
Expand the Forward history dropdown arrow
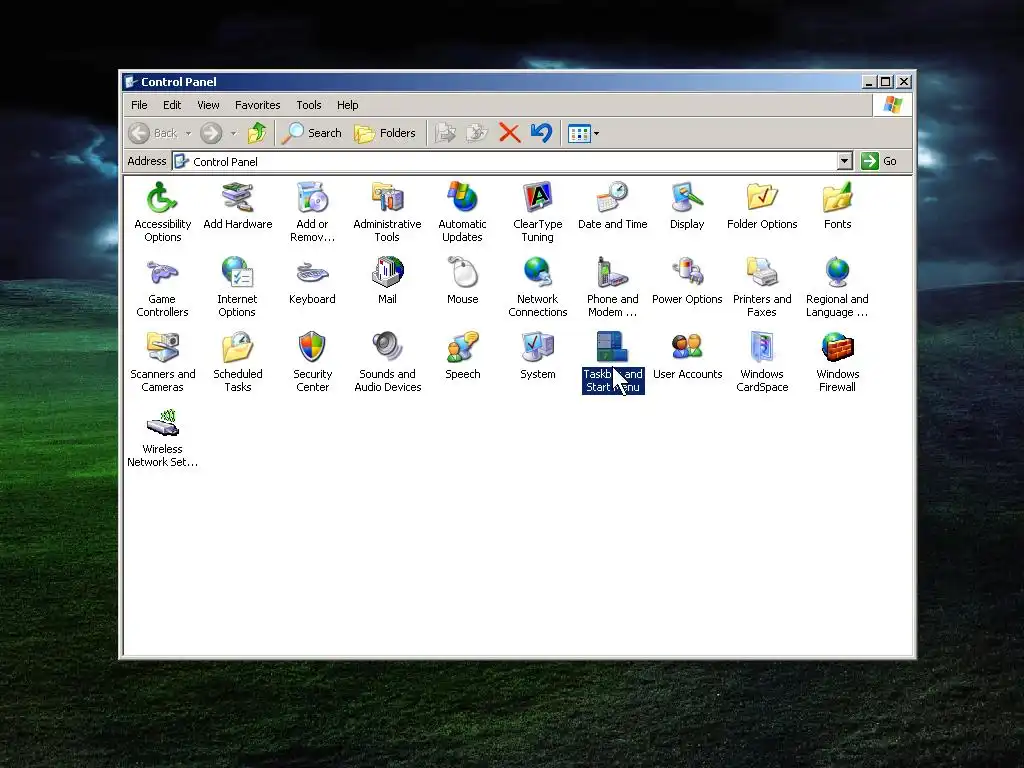(233, 133)
